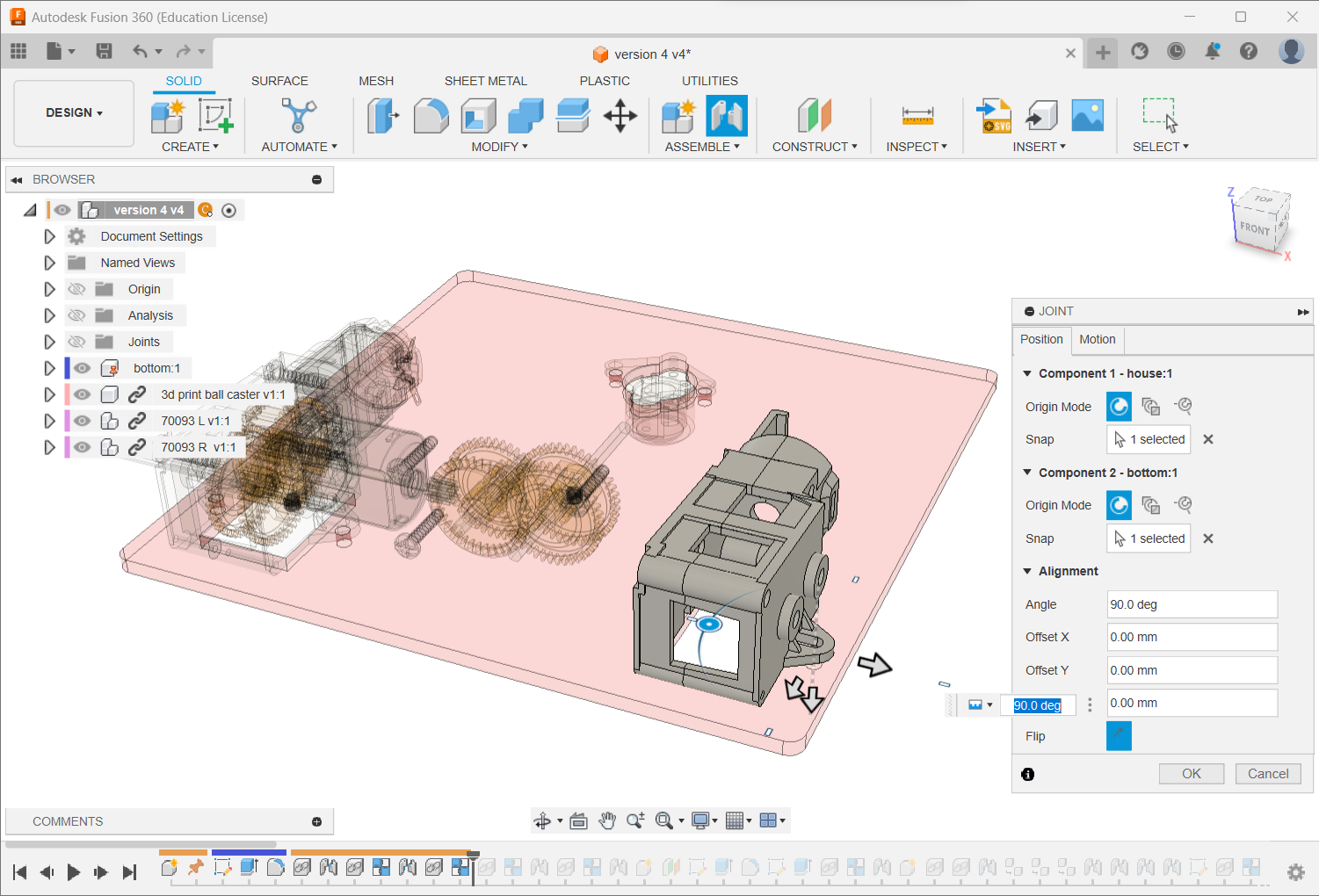This screenshot has width=1319, height=896.
Task: Click the Joint tool in Assemble
Action: [x=727, y=116]
